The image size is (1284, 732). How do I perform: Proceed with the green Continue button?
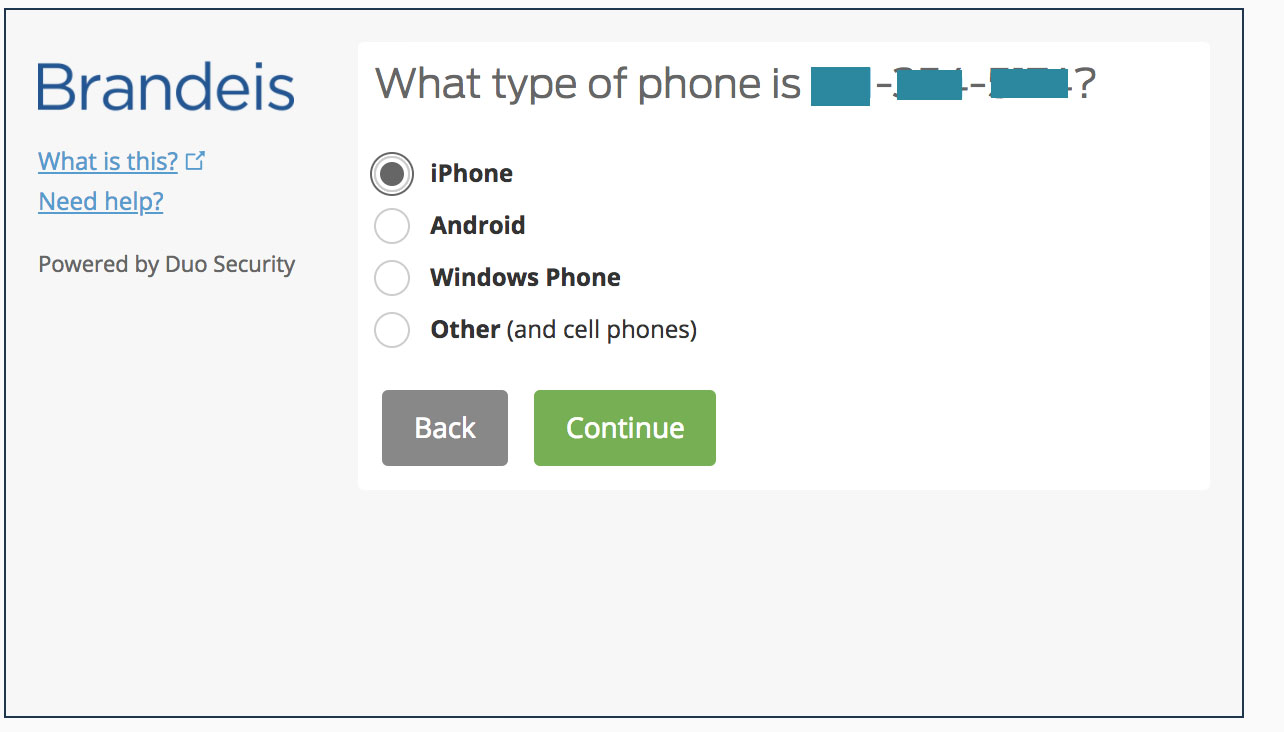point(625,428)
